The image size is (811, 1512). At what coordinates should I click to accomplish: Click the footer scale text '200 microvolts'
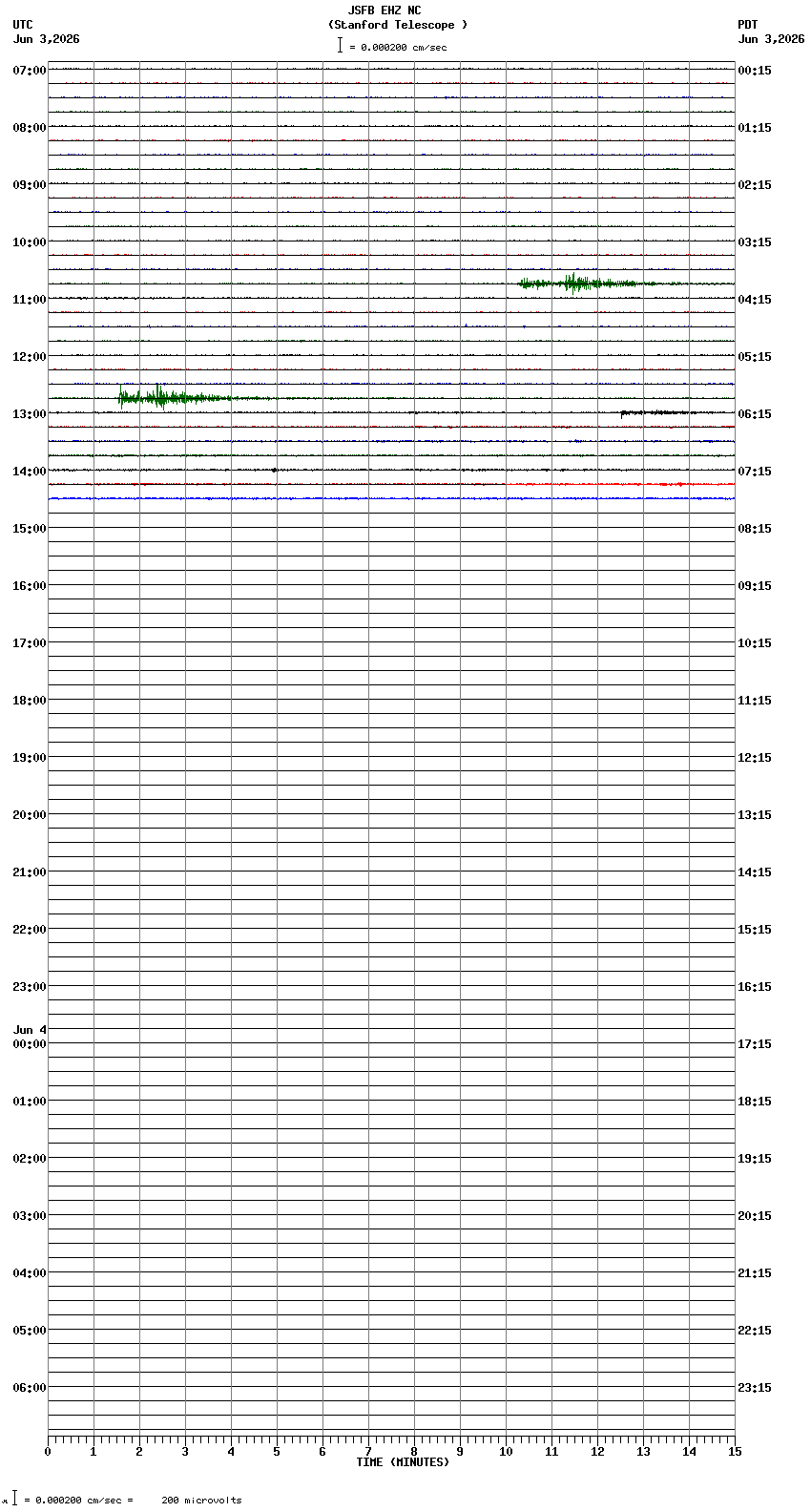point(201,1501)
